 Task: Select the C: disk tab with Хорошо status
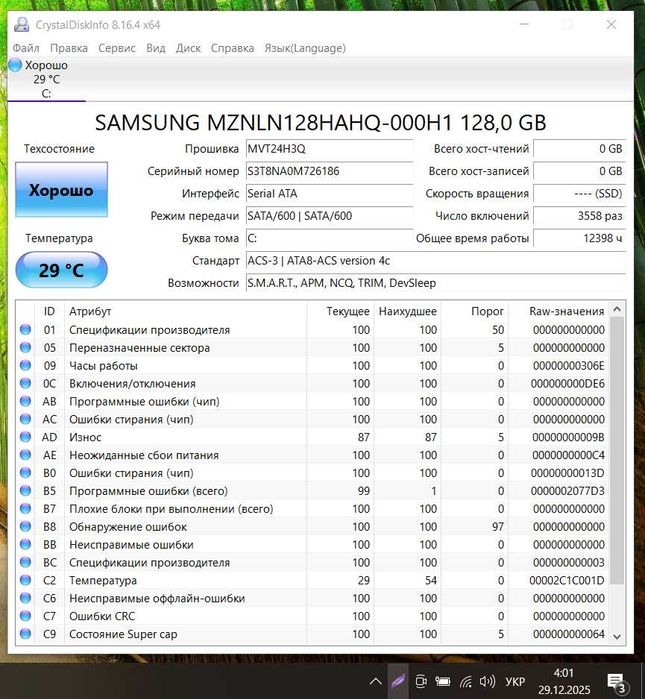[46, 79]
